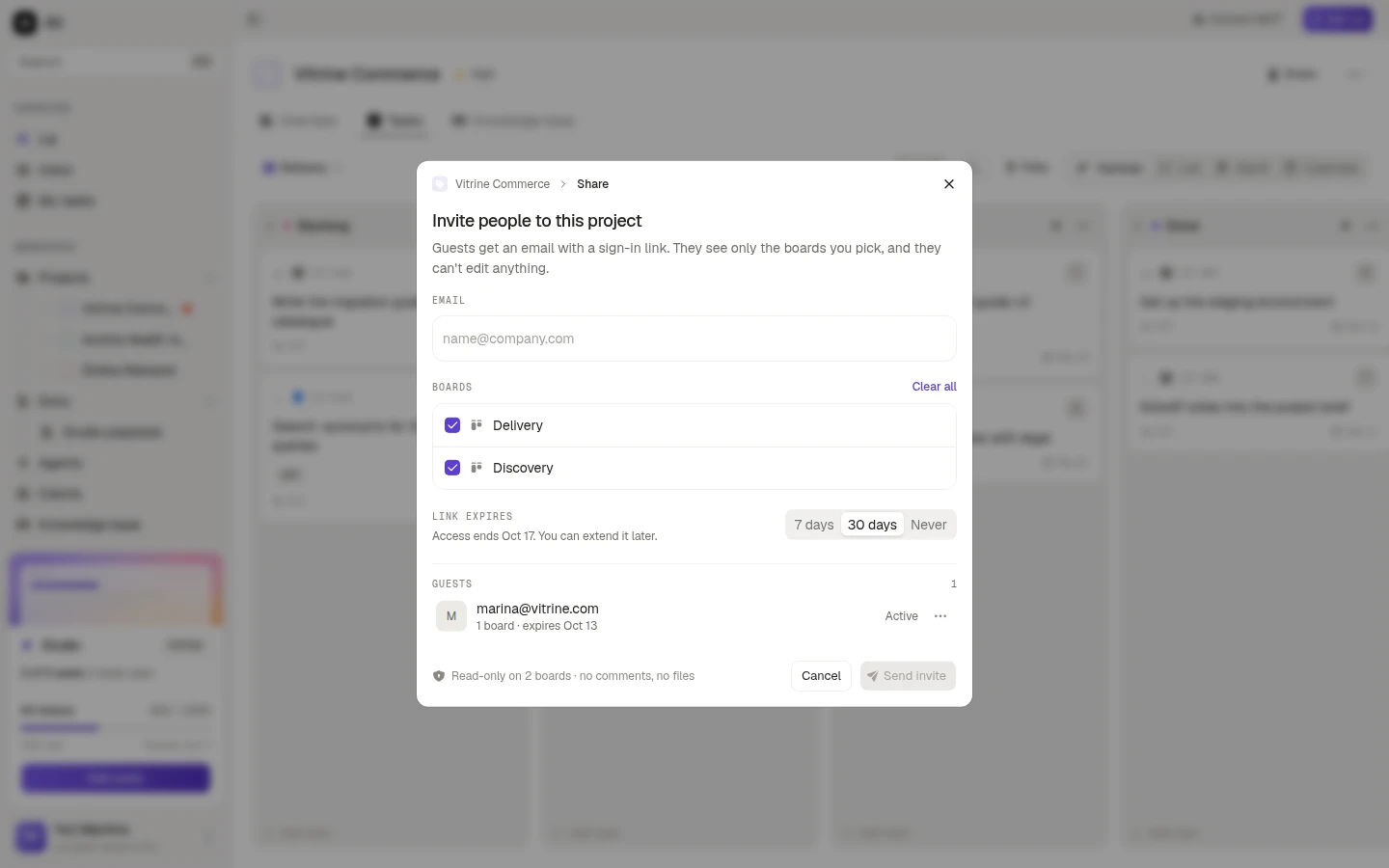This screenshot has width=1389, height=868.
Task: Click the Send invite button
Action: click(x=908, y=676)
